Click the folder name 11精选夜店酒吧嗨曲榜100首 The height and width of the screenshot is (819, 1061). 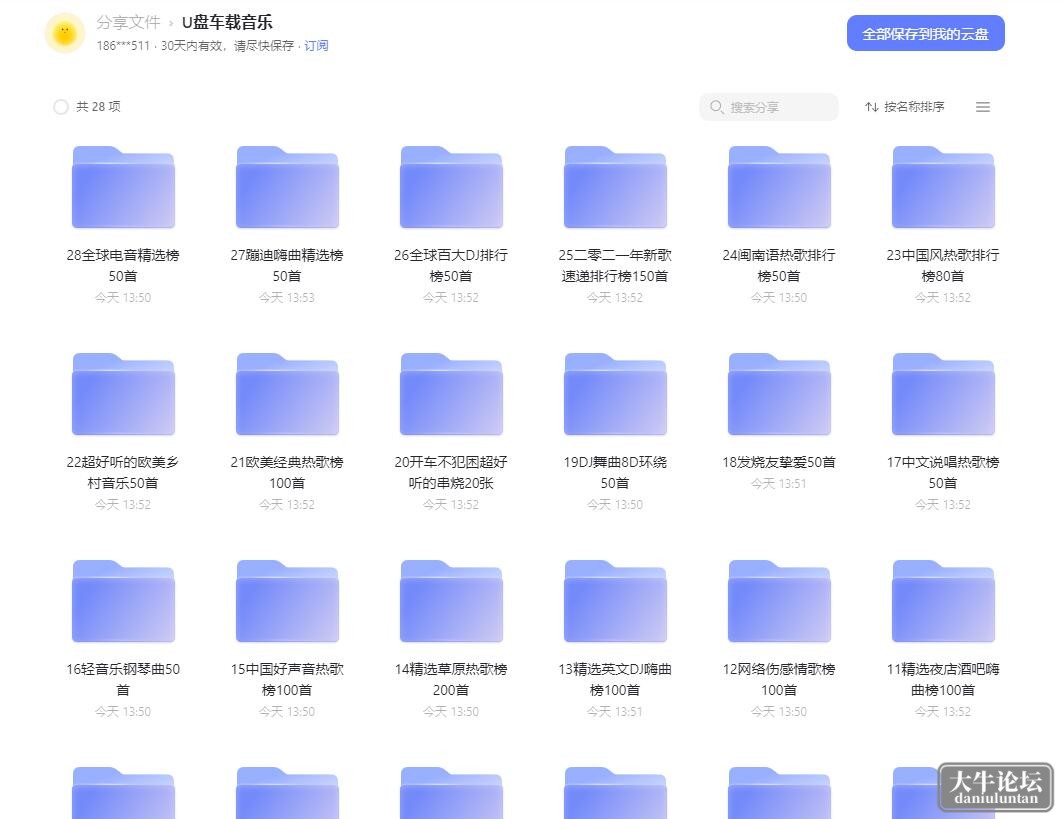coord(943,680)
